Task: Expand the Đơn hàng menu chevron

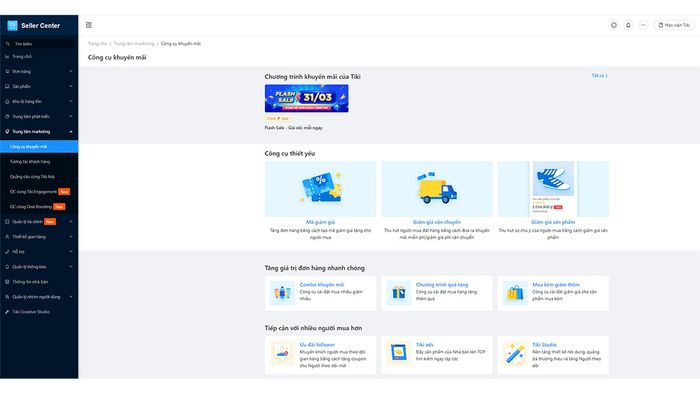Action: click(x=71, y=71)
